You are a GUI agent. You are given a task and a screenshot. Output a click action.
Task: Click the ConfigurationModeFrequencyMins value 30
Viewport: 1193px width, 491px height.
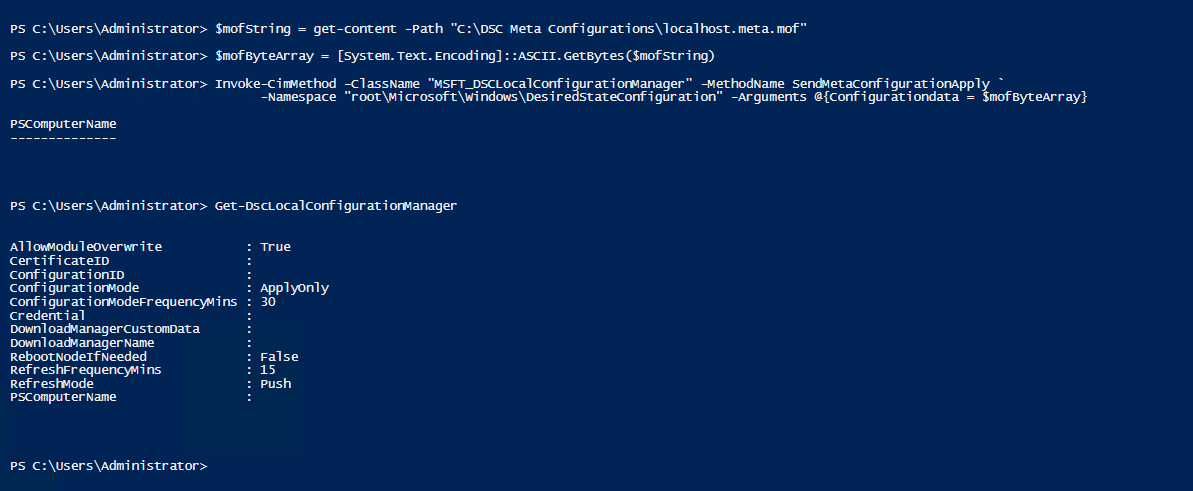(x=268, y=301)
